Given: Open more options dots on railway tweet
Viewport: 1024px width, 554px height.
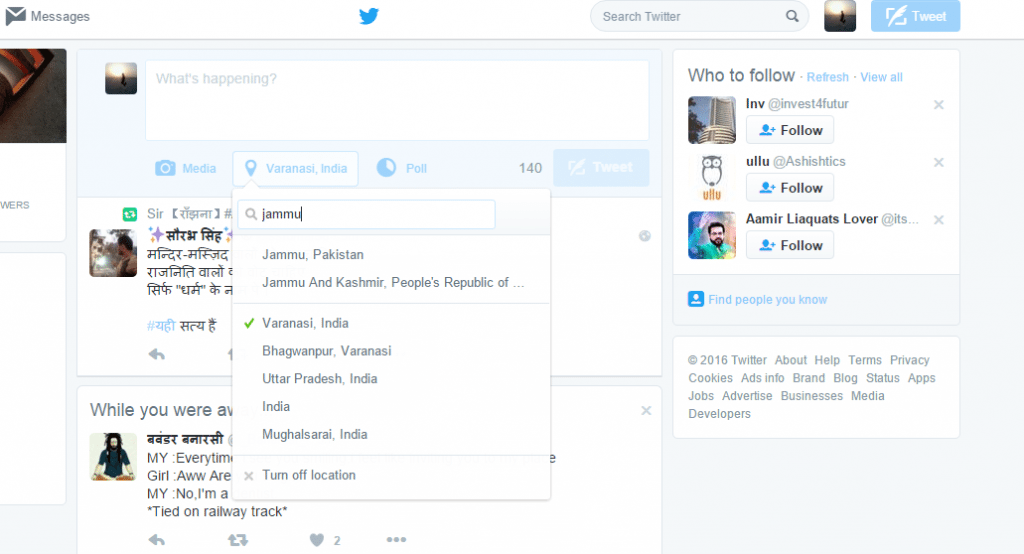Looking at the screenshot, I should (x=396, y=540).
